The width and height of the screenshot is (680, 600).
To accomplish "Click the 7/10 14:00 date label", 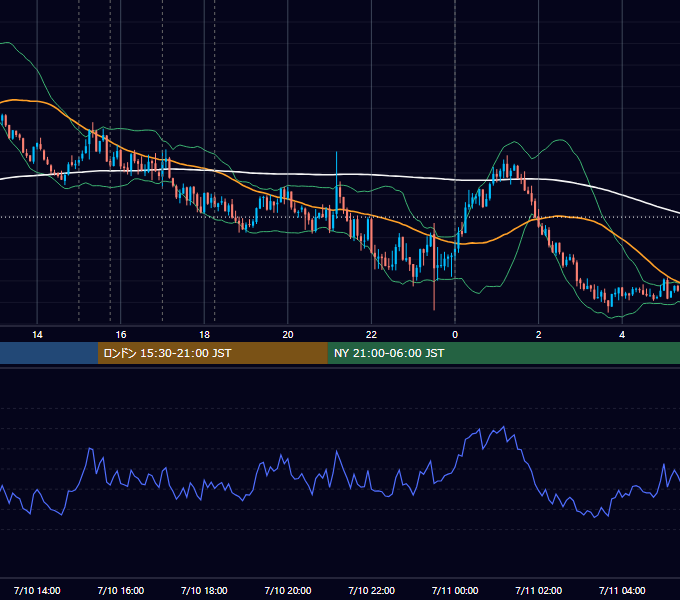I will pos(37,590).
